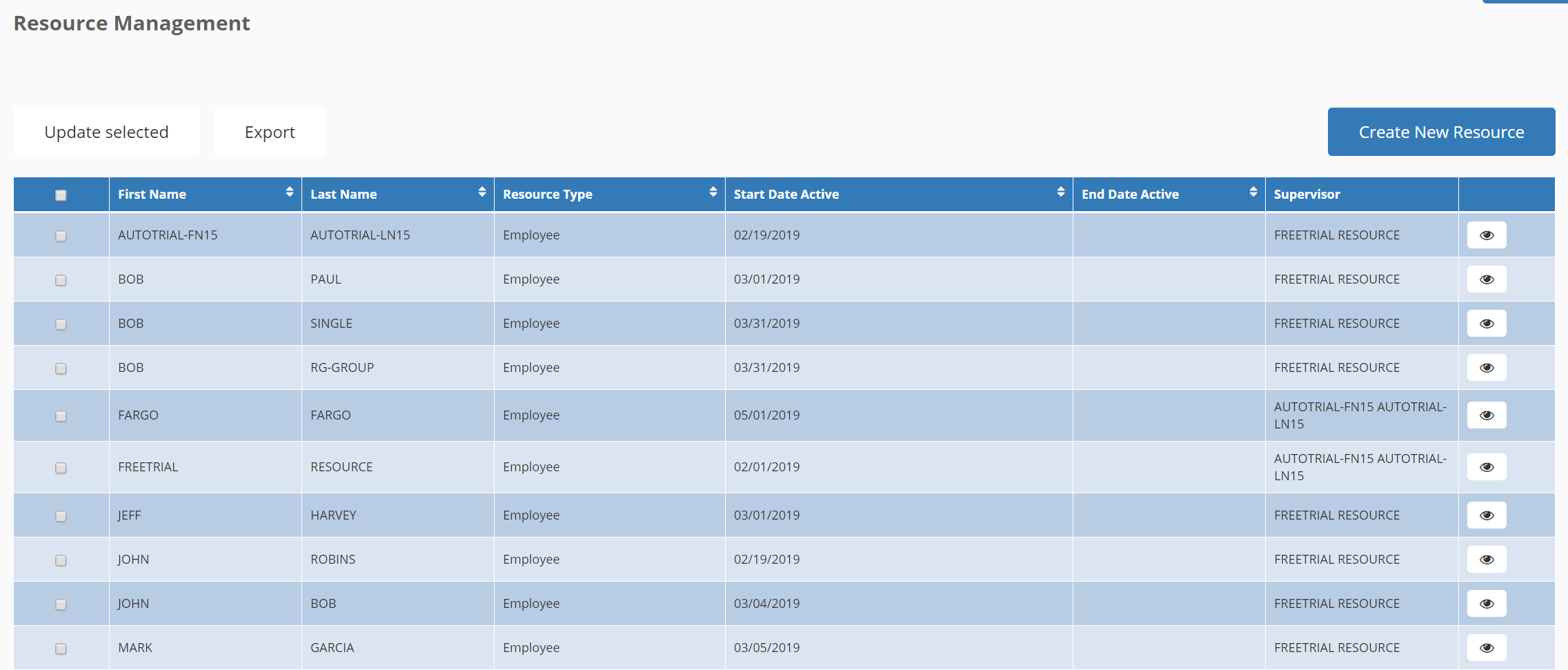Click Create New Resource button
This screenshot has height=670, width=1568.
click(x=1441, y=132)
